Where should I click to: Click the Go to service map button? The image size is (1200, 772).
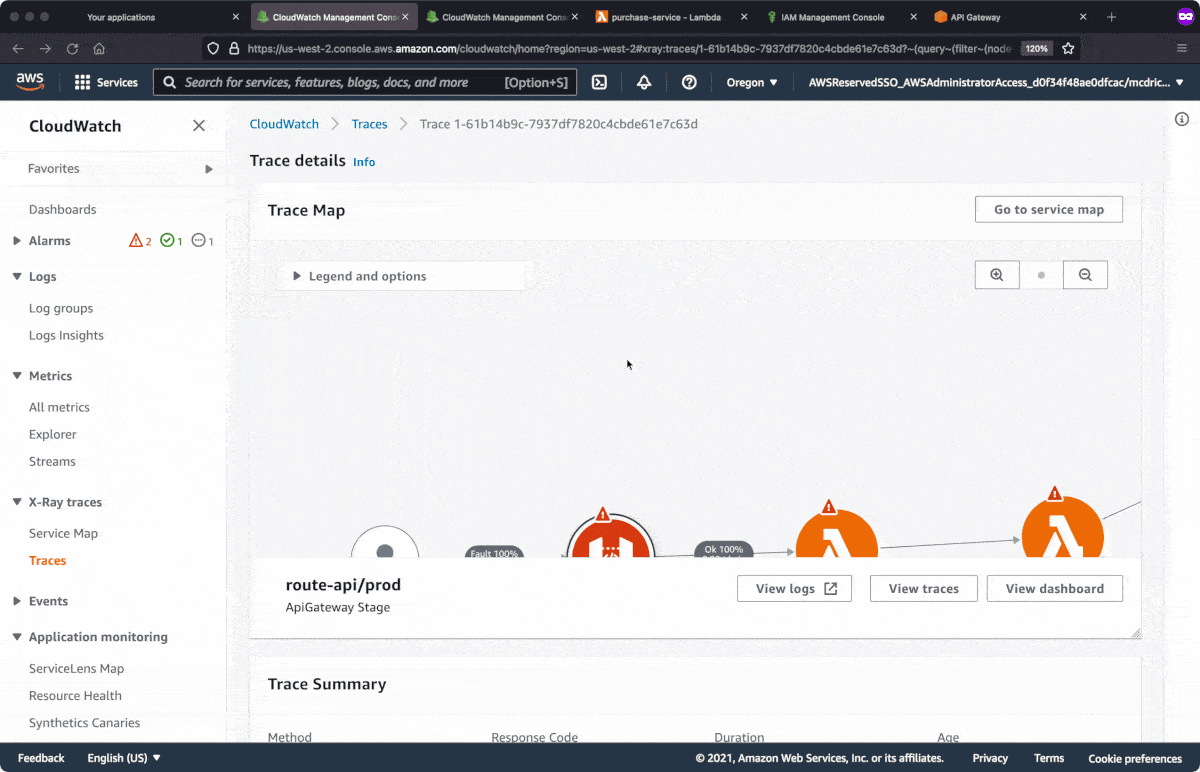[1048, 209]
